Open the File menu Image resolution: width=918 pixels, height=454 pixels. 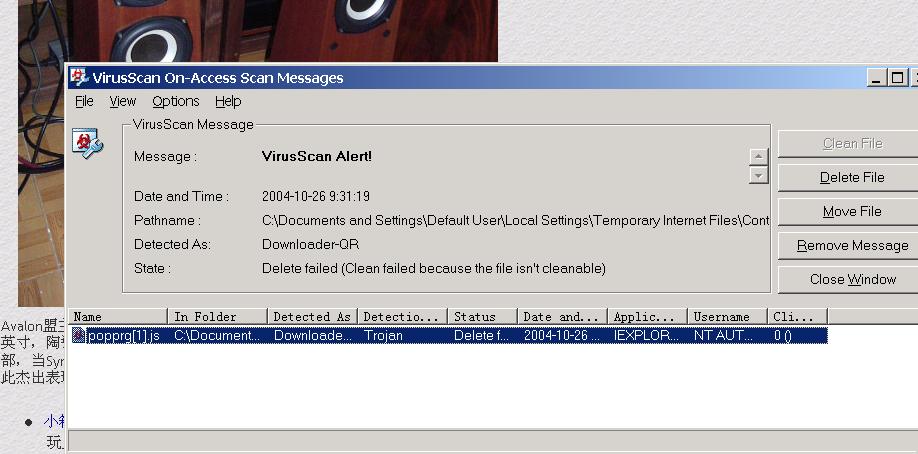click(x=84, y=101)
